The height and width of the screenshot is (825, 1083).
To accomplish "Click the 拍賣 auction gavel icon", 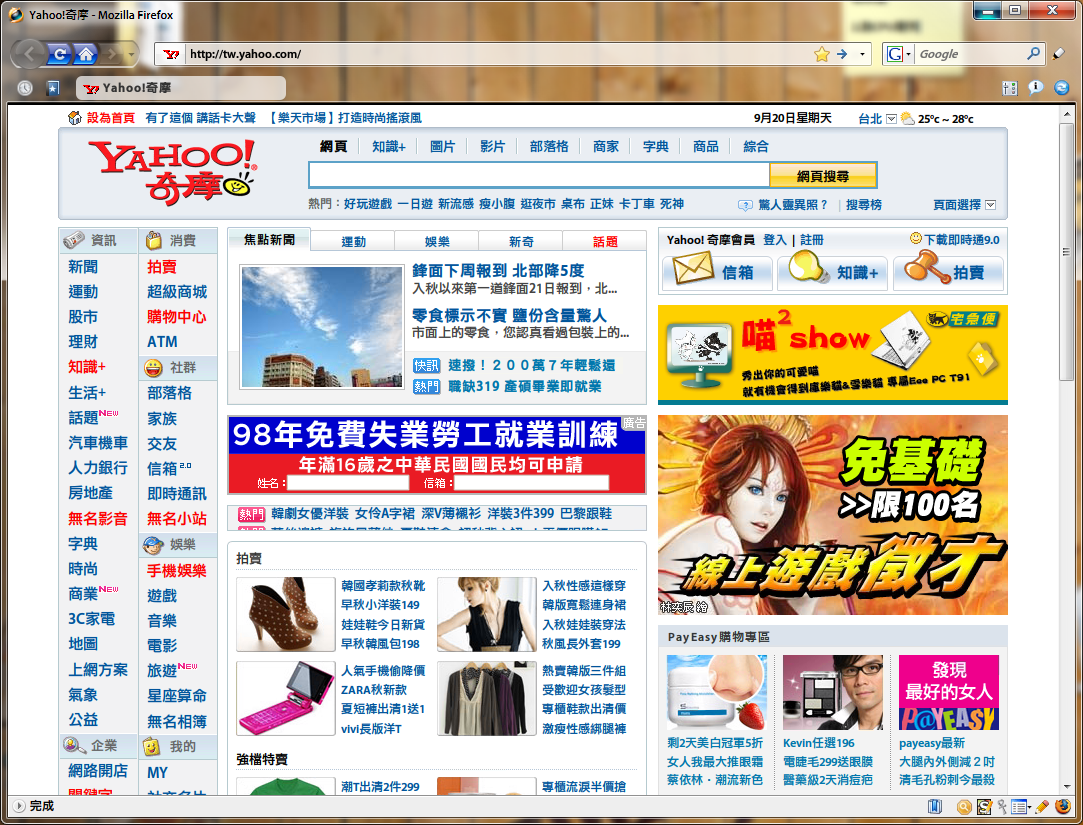I will tap(926, 267).
